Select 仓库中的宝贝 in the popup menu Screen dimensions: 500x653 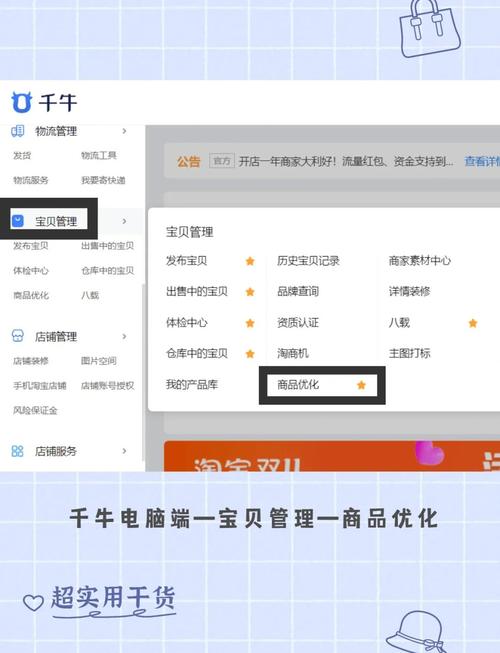coord(197,354)
